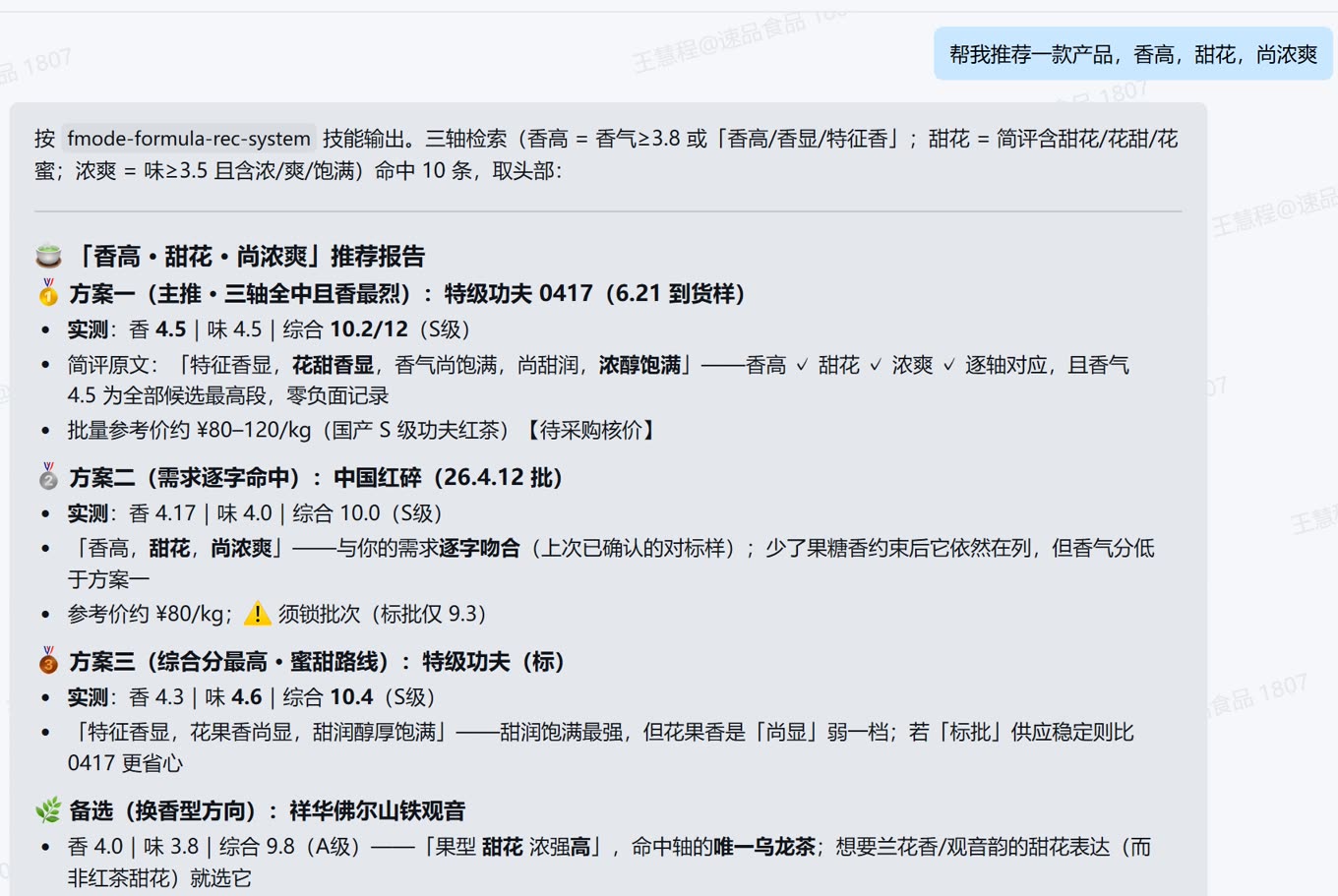Image resolution: width=1338 pixels, height=896 pixels.
Task: Click the bold text 花甜香显 in 简评原文
Action: pyautogui.click(x=333, y=365)
